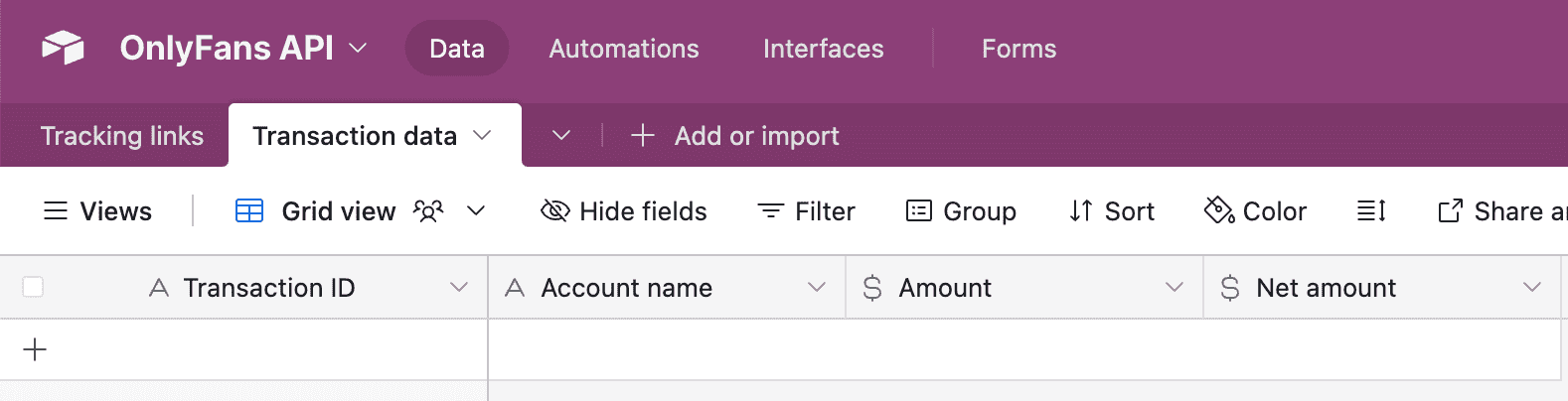Image resolution: width=1568 pixels, height=401 pixels.
Task: Click the plus icon to add row
Action: point(35,349)
